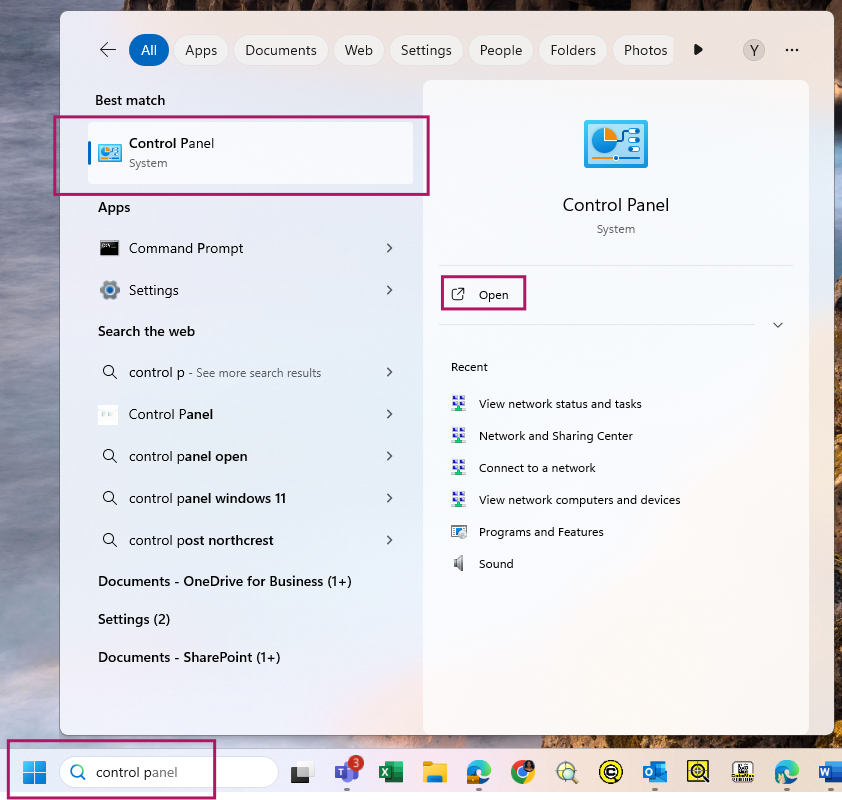Open the three-dot options menu
The width and height of the screenshot is (842, 800).
[792, 50]
